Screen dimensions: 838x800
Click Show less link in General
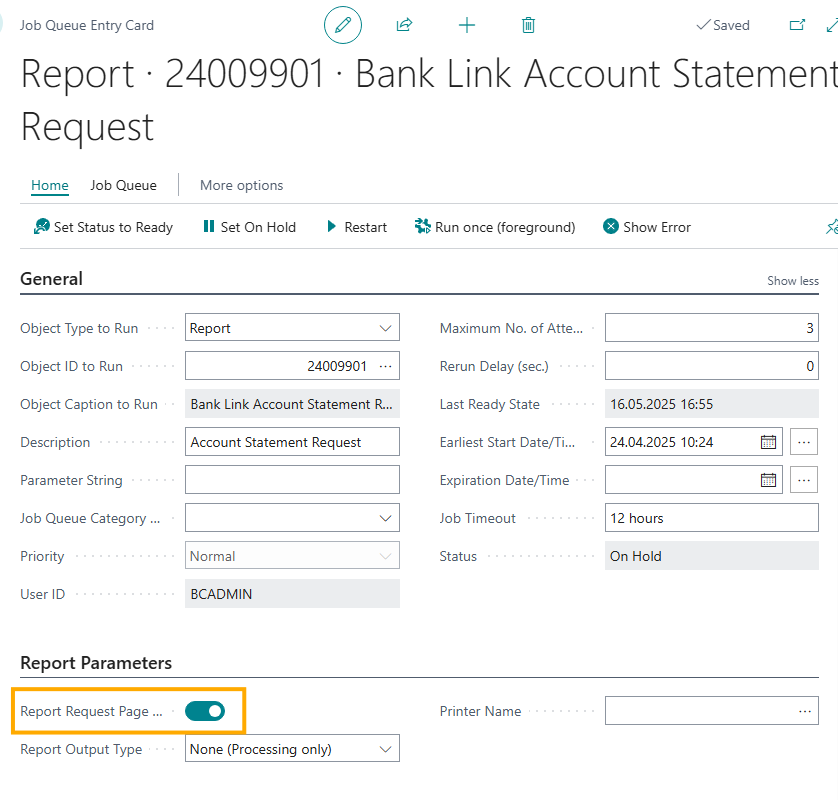click(x=793, y=281)
